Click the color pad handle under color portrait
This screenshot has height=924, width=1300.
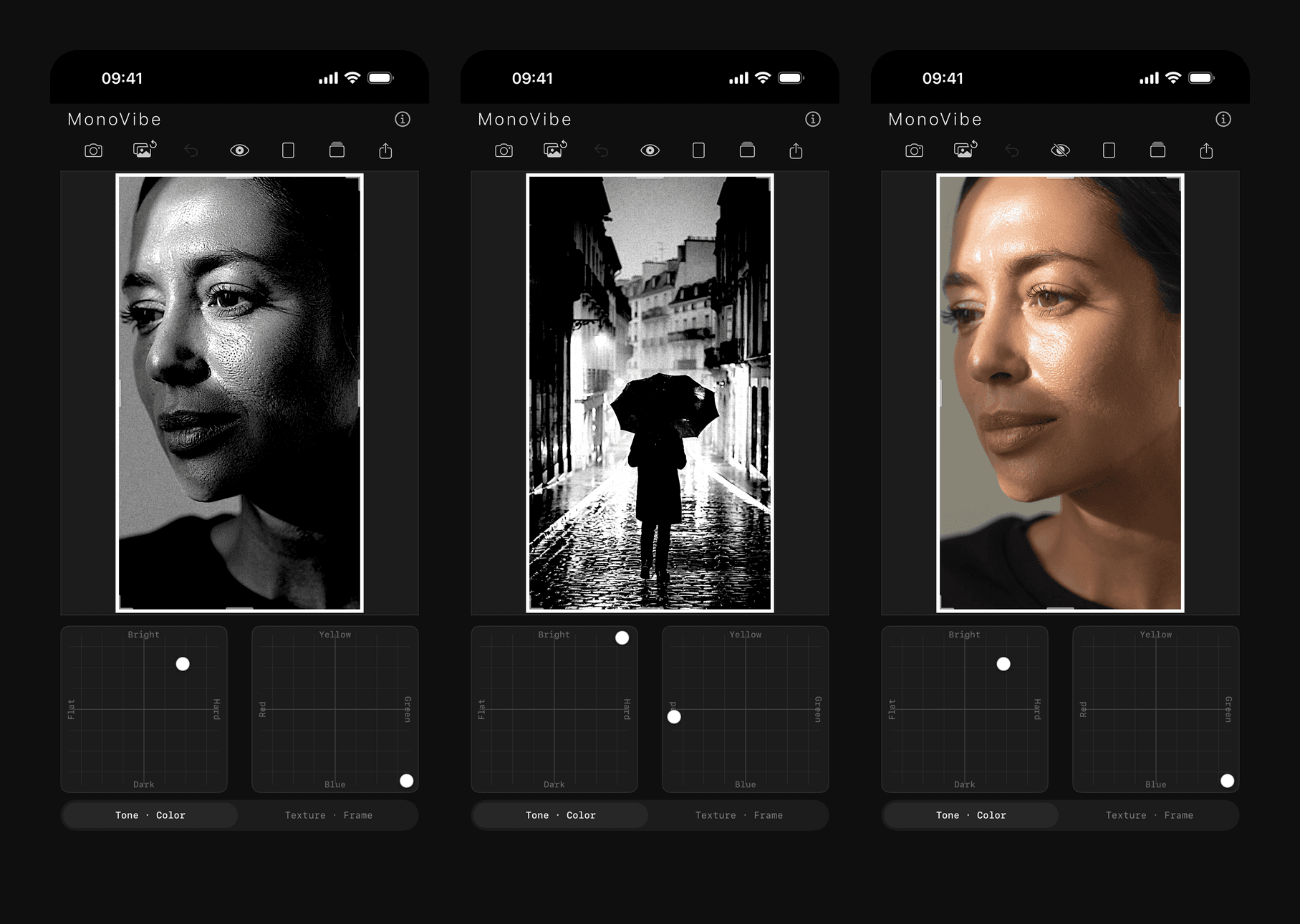(1227, 781)
